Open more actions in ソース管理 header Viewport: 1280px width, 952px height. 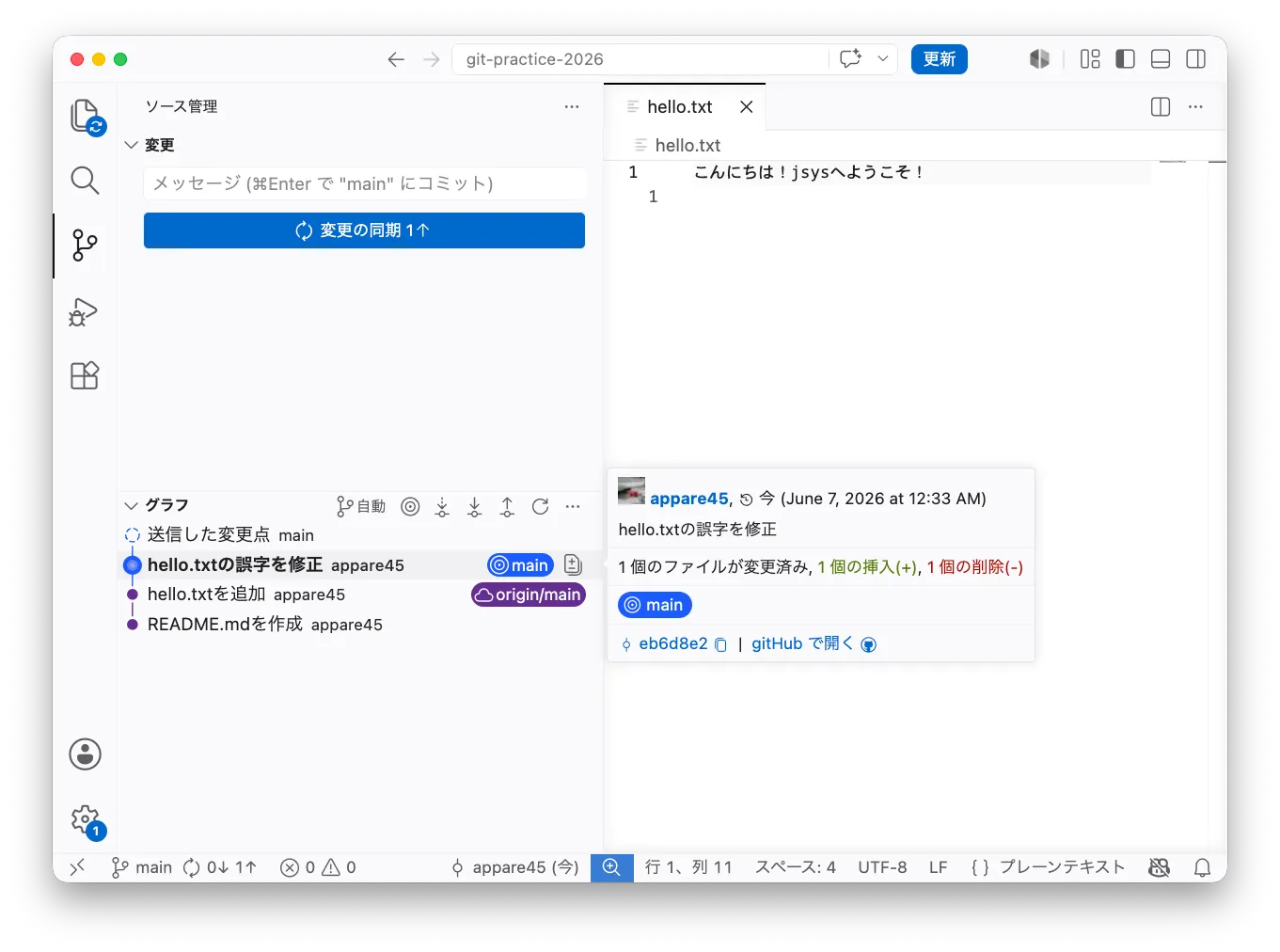572,106
